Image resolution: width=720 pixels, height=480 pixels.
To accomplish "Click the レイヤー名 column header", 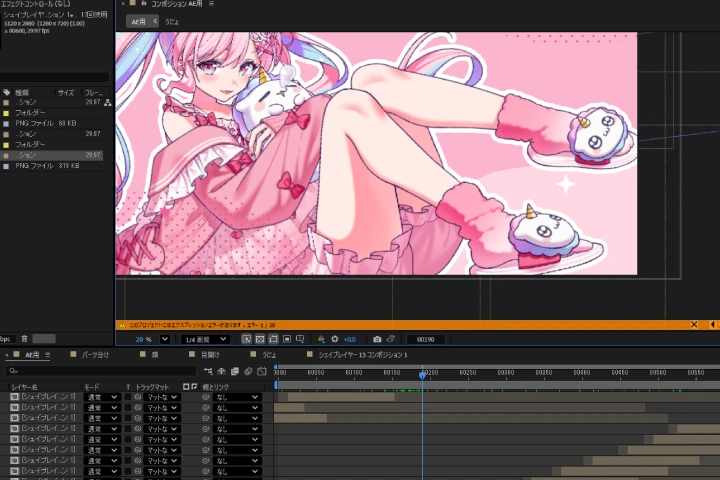I will (x=24, y=387).
